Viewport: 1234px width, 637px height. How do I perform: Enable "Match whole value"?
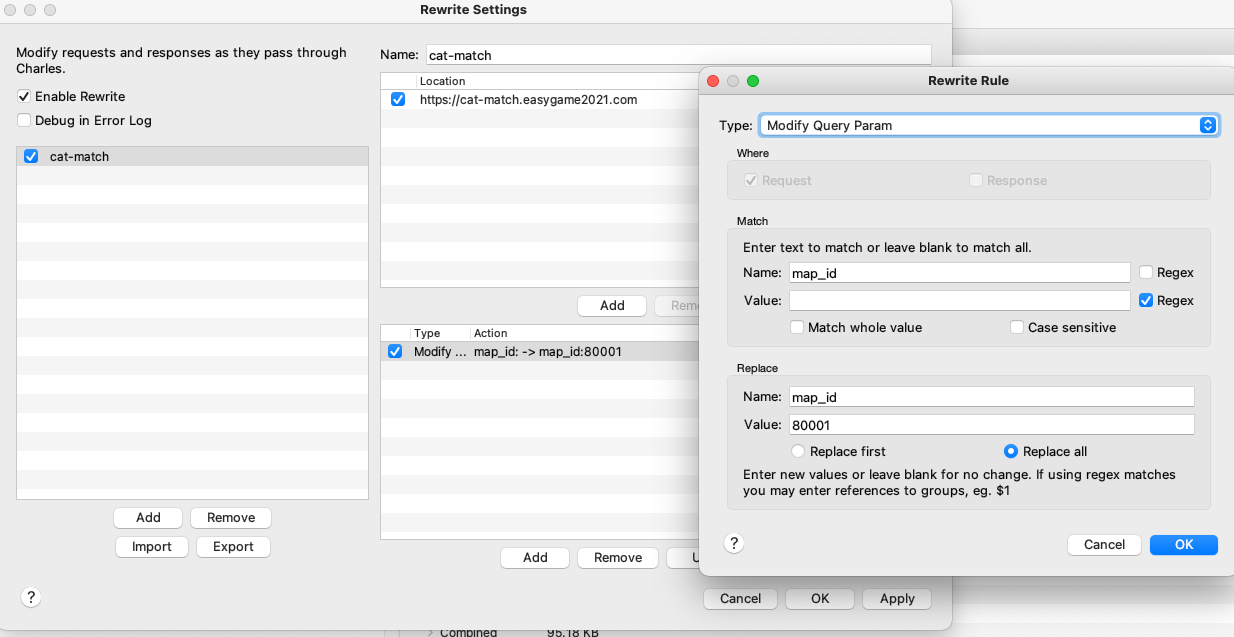tap(797, 327)
